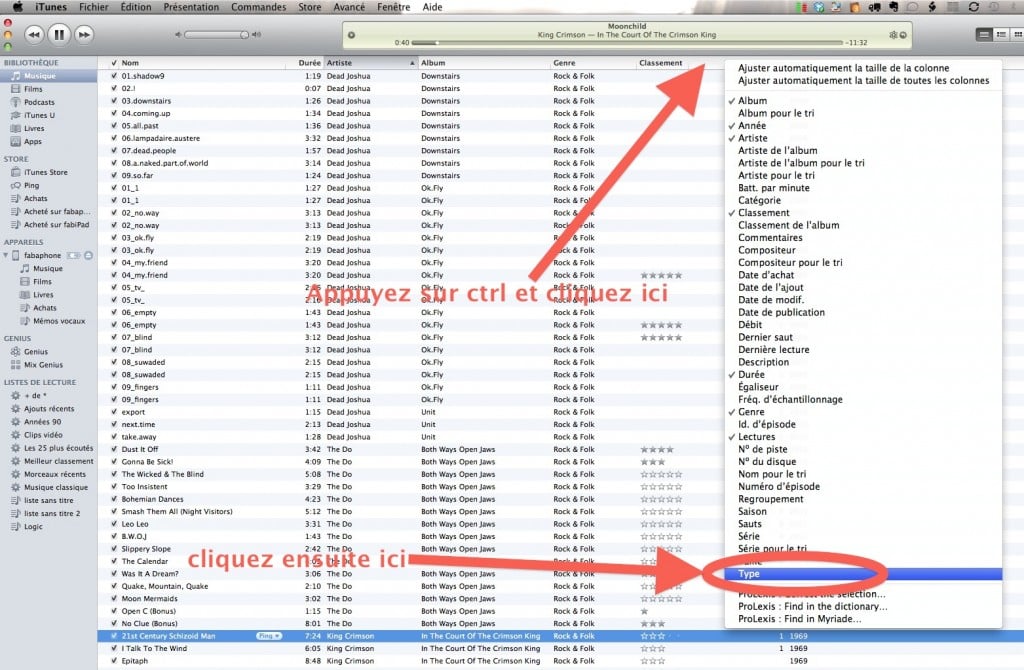Image resolution: width=1024 pixels, height=670 pixels.
Task: Skip to the next track
Action: point(84,35)
